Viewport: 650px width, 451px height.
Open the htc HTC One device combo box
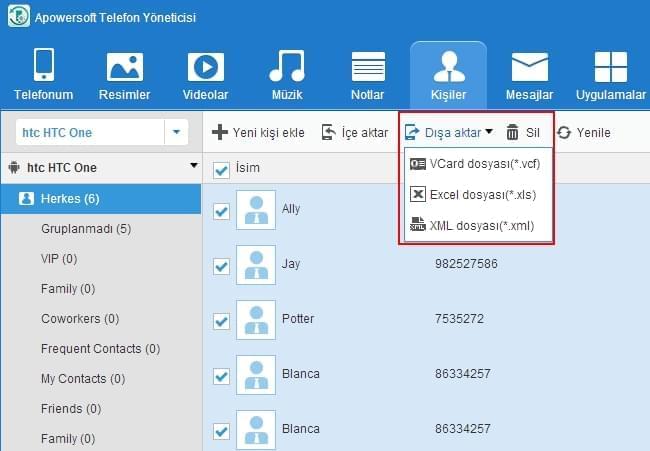pyautogui.click(x=102, y=133)
